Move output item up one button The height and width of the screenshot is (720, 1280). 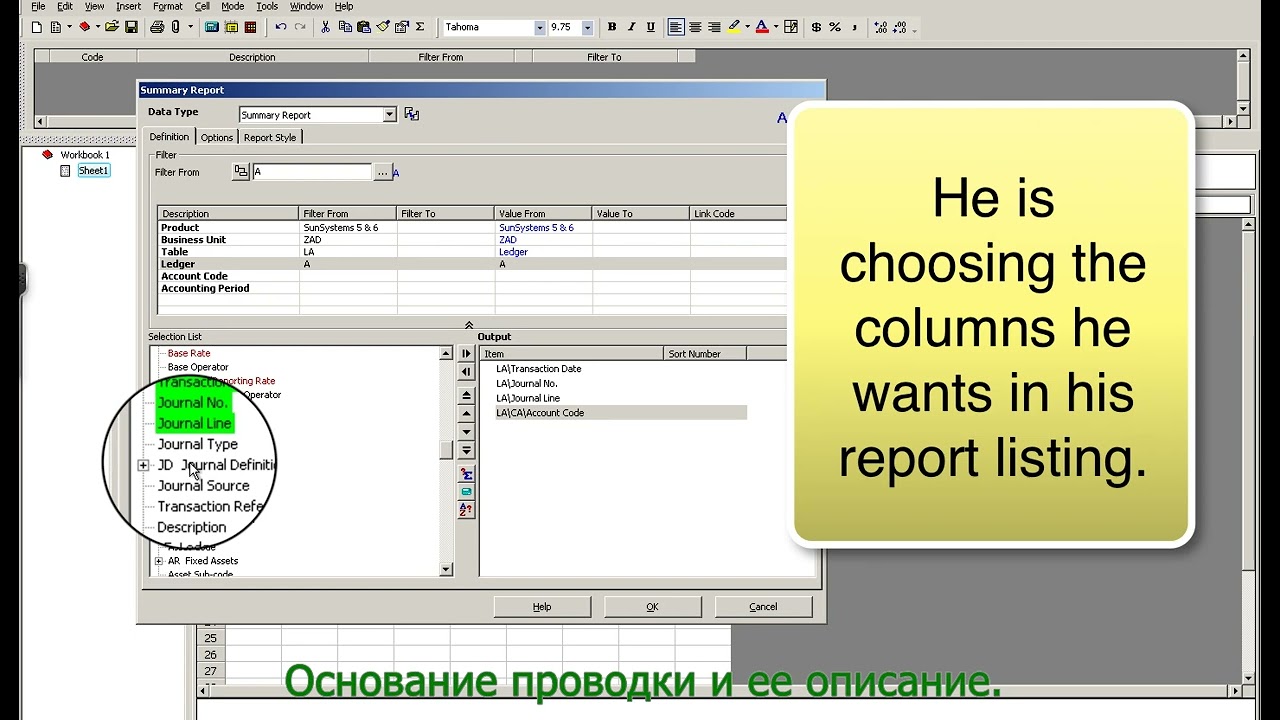466,414
